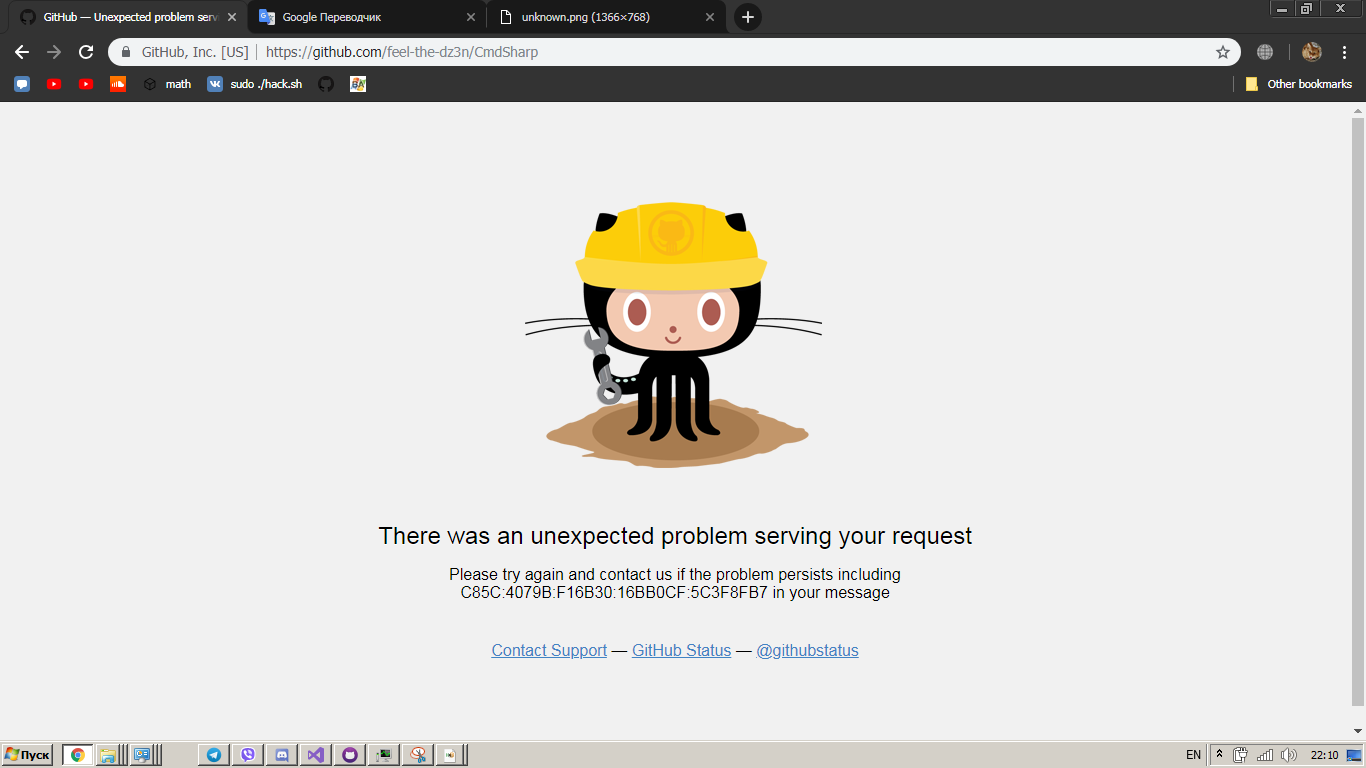This screenshot has width=1366, height=768.
Task: View site security lock info
Action: coord(126,52)
